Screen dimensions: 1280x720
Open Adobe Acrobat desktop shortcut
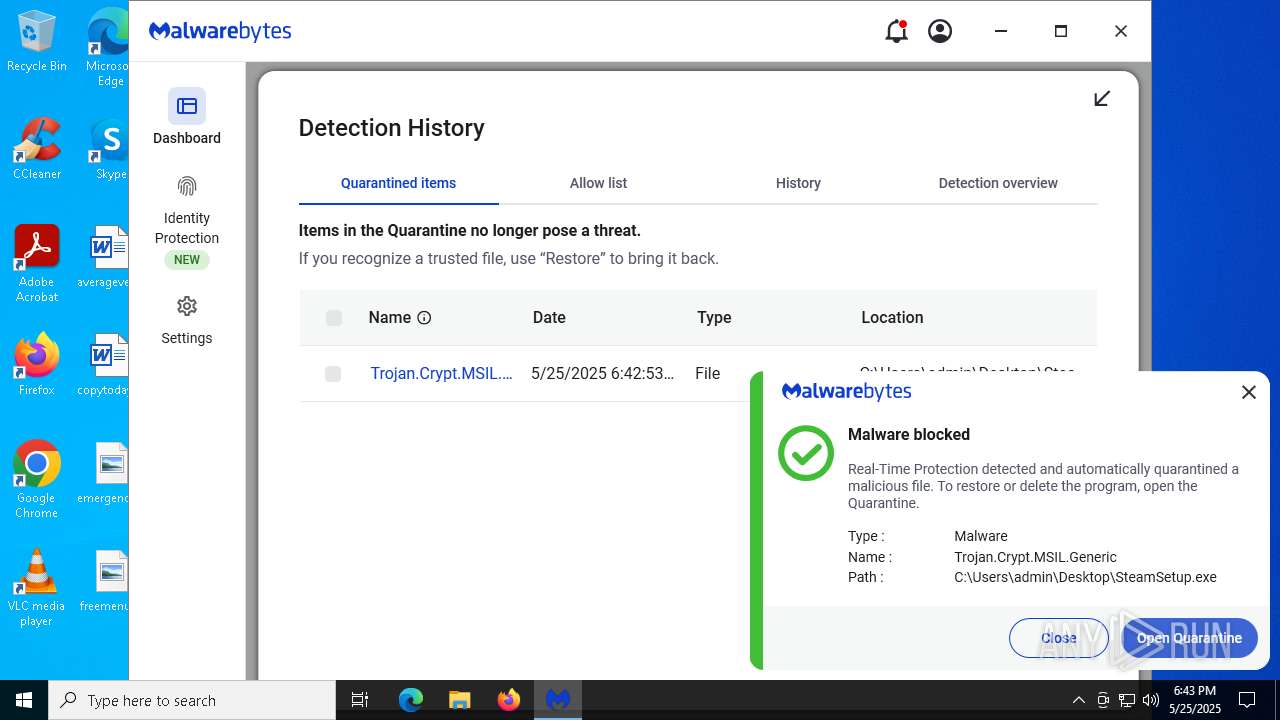pyautogui.click(x=37, y=264)
